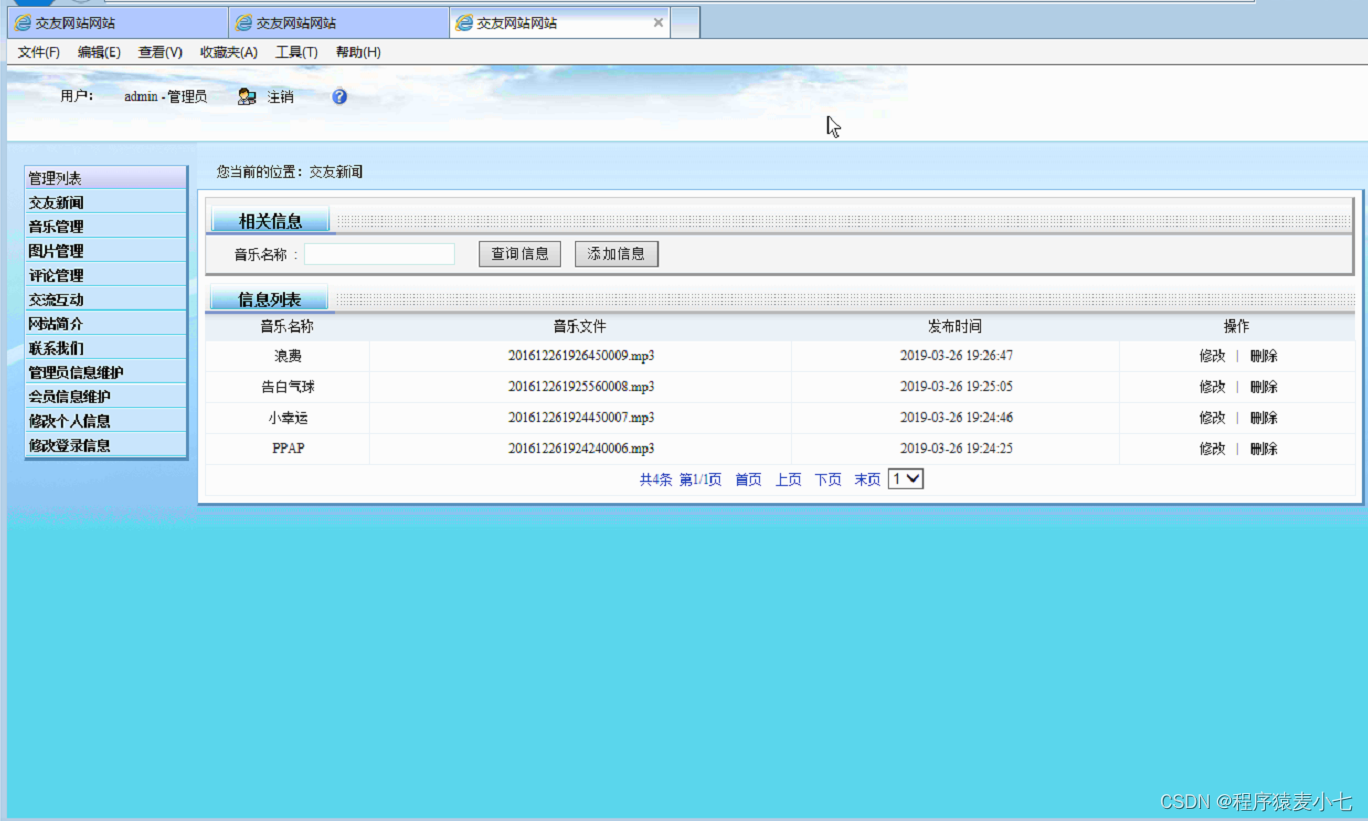Click 修改 for the 小幸运 row
The image size is (1368, 821).
pyautogui.click(x=1212, y=417)
